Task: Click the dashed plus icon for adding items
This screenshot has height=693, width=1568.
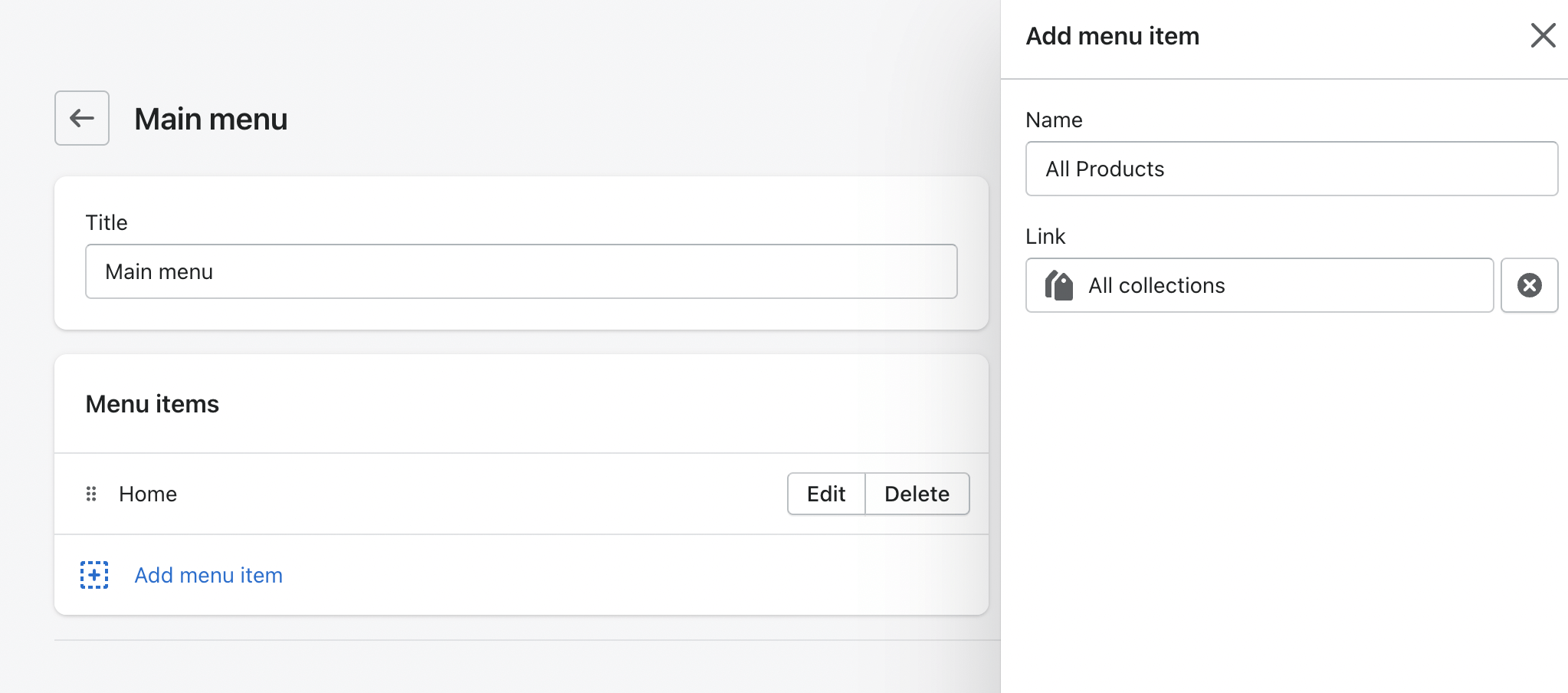Action: [x=94, y=575]
